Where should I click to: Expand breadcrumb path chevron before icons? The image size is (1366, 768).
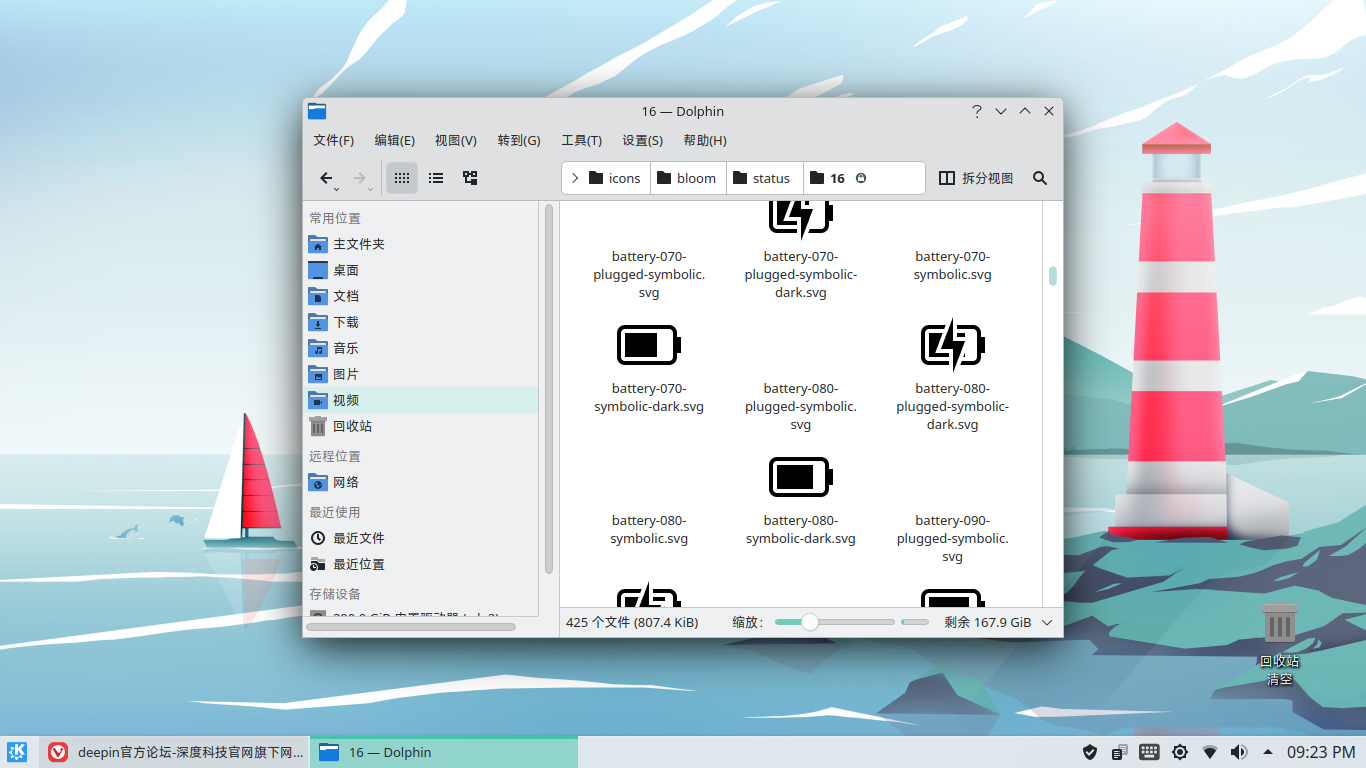tap(575, 178)
